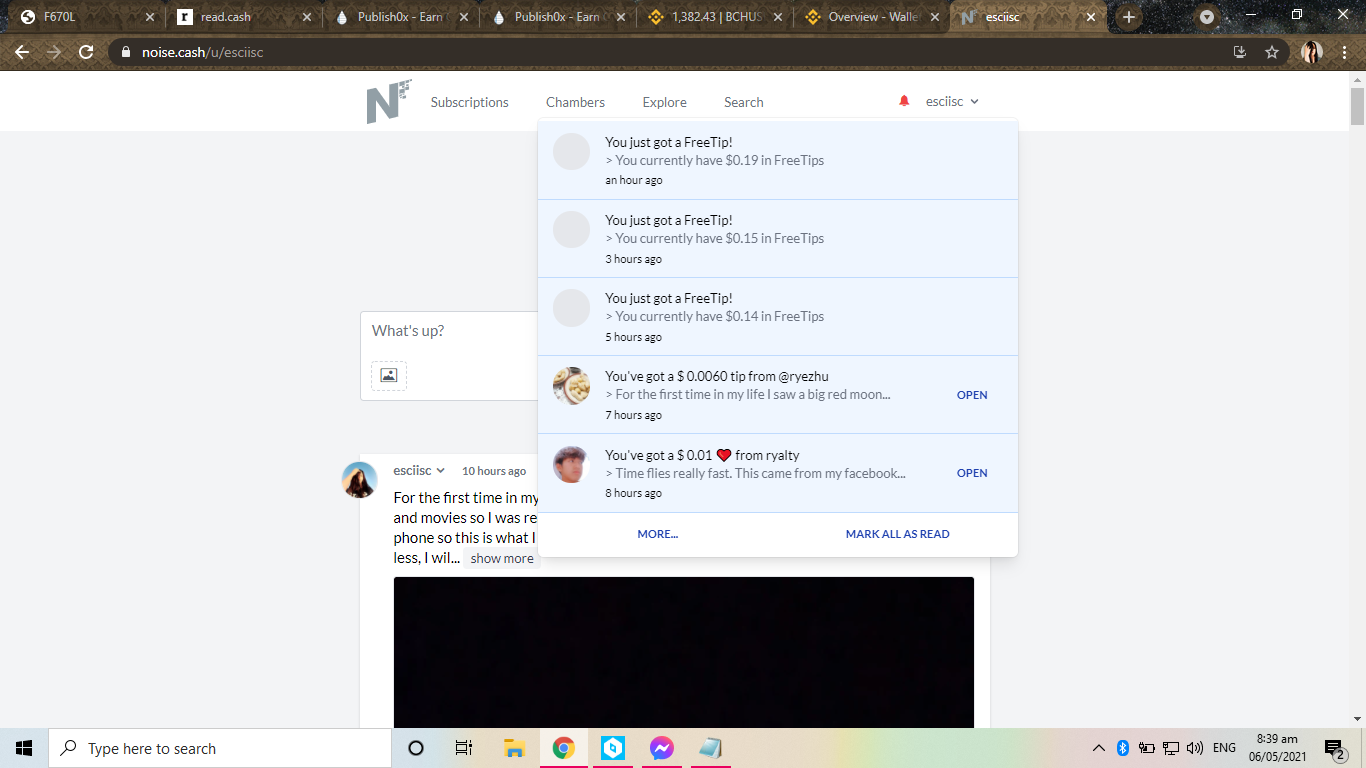The image size is (1366, 768).
Task: Reload the current page
Action: point(86,52)
